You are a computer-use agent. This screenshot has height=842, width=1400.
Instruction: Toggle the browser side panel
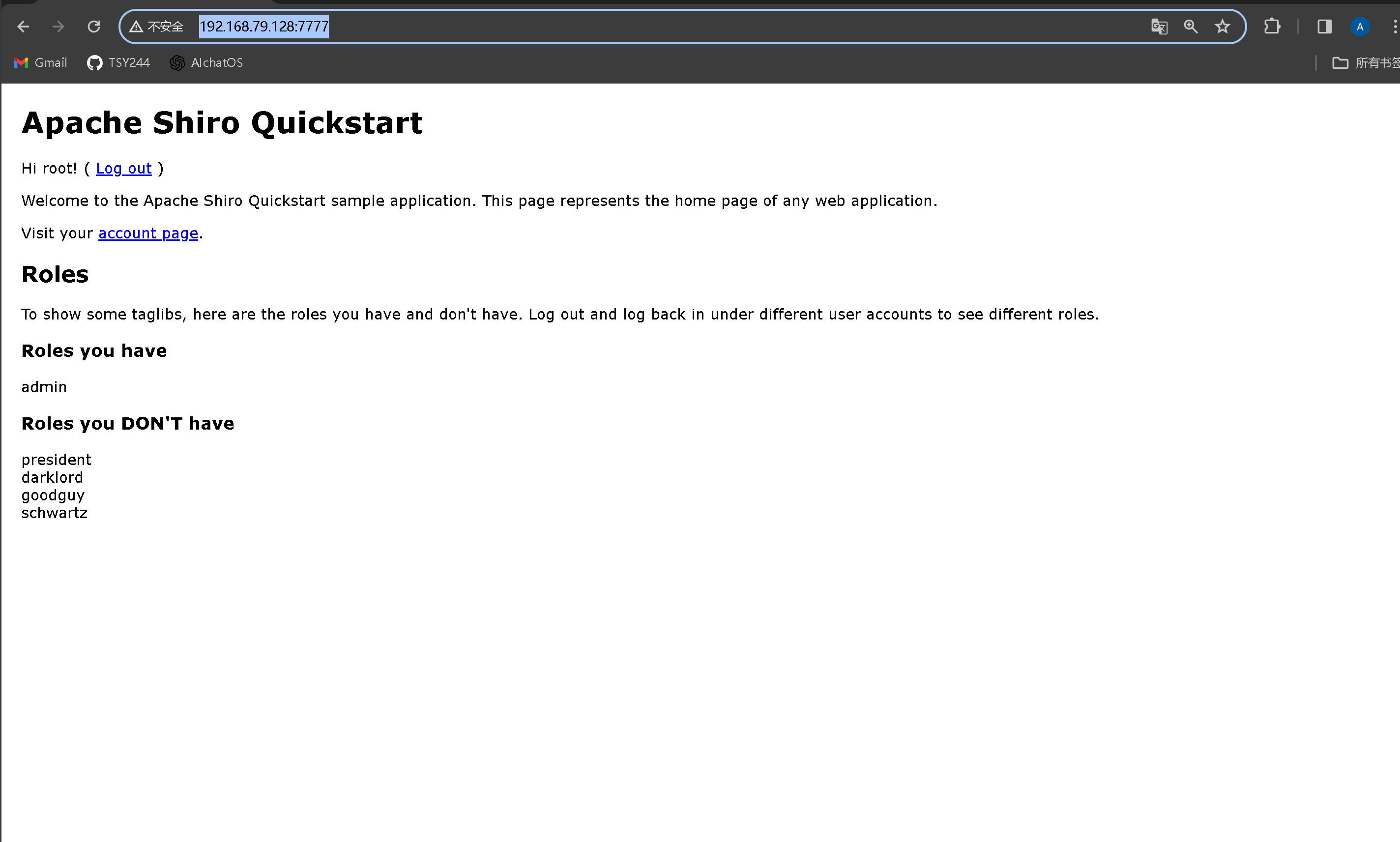1325,27
